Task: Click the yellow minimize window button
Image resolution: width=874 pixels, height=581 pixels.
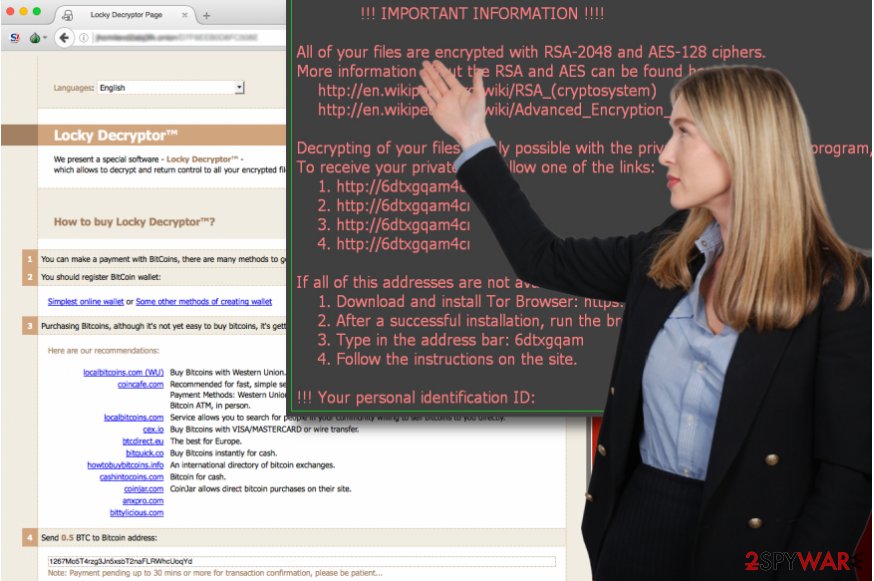Action: coord(23,11)
